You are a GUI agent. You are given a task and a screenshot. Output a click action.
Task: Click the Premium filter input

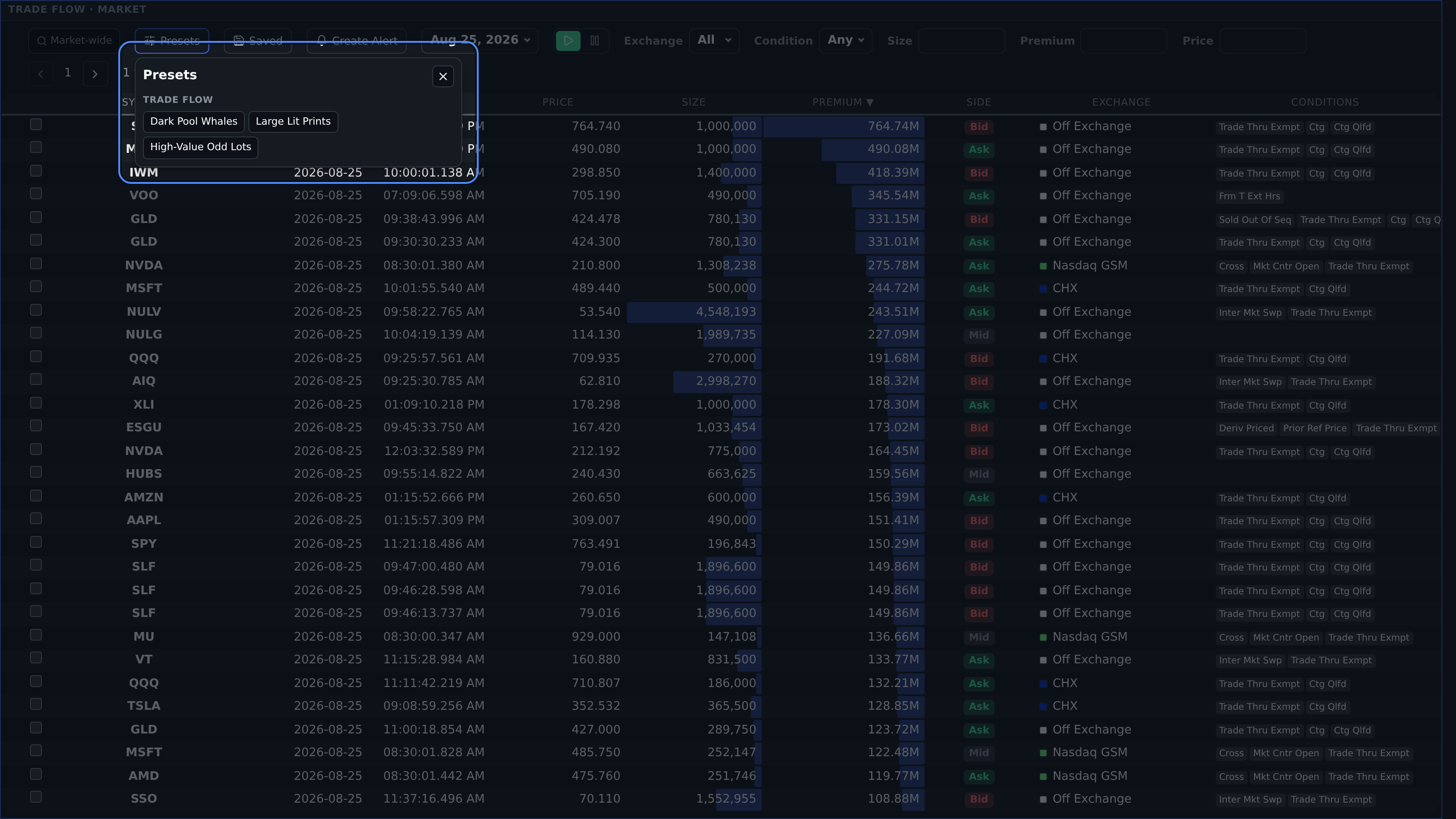coord(1123,40)
